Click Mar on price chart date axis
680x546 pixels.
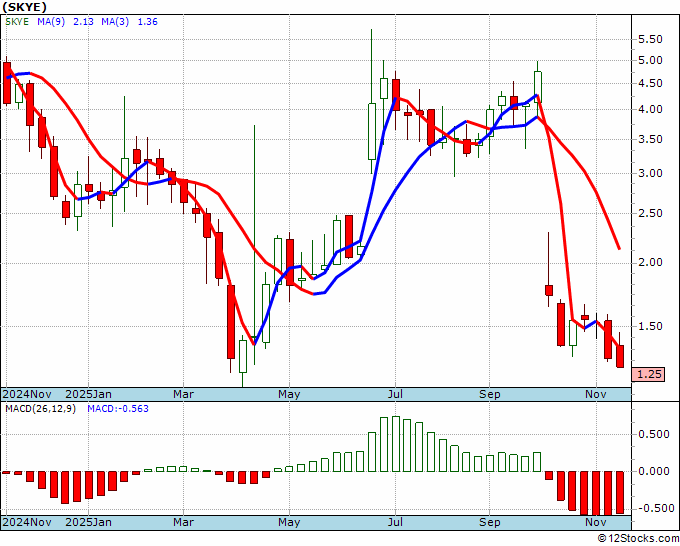tap(183, 394)
